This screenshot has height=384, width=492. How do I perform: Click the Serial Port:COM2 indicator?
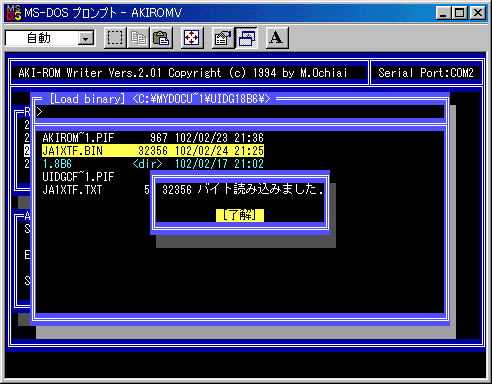pos(426,73)
